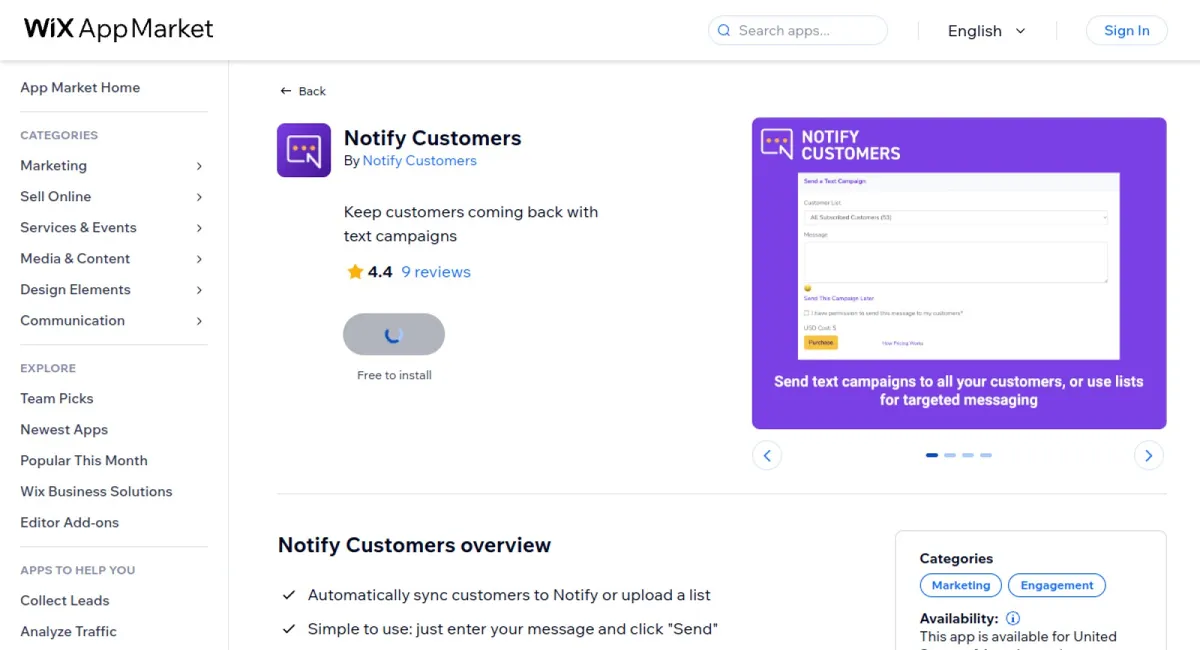Open Editor Add-ons page

click(70, 522)
